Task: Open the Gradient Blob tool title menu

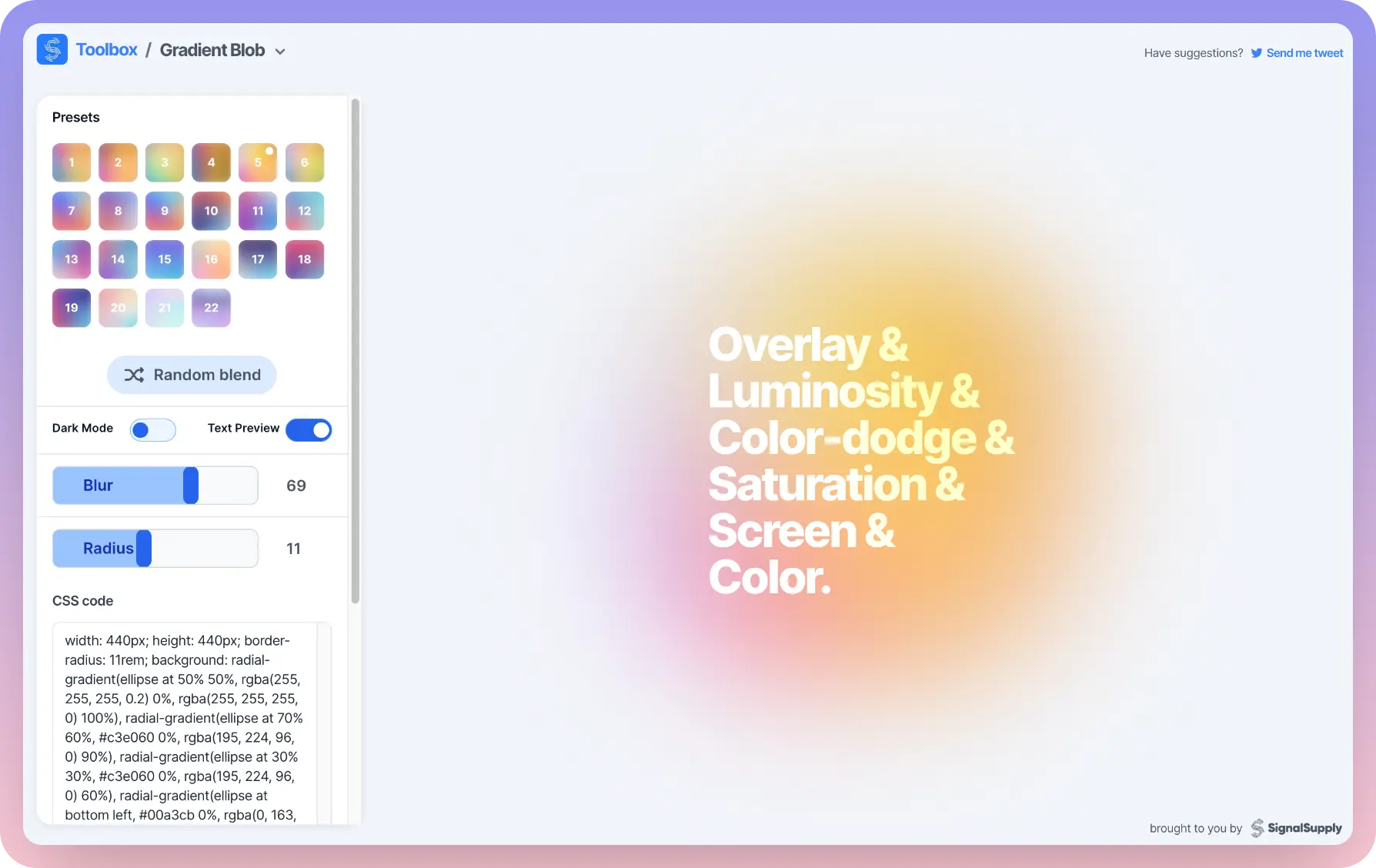Action: tap(212, 50)
